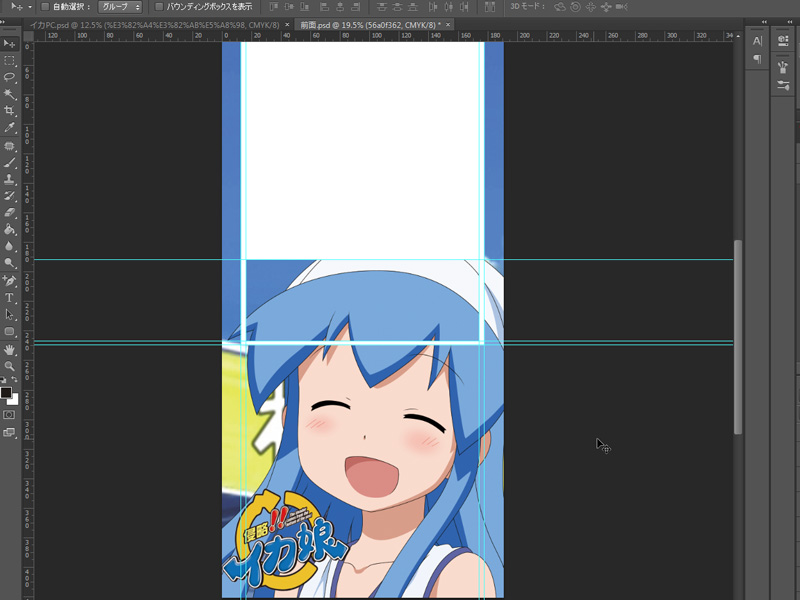Select the Zoom tool

point(9,366)
